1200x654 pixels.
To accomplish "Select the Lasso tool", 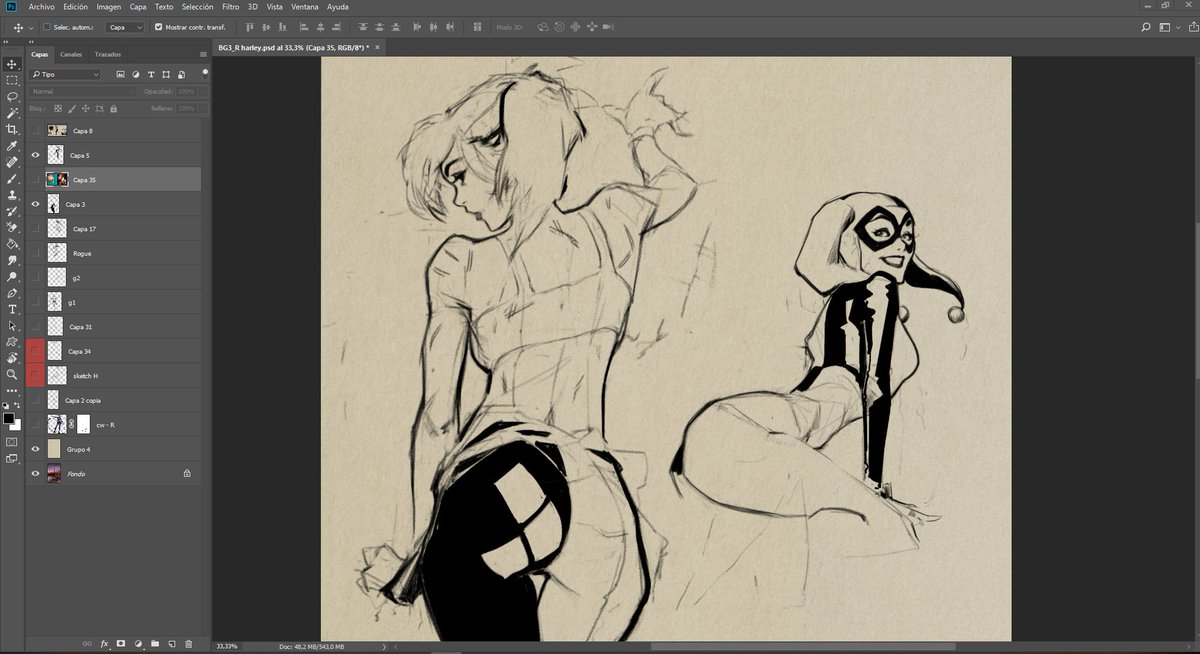I will 12,97.
